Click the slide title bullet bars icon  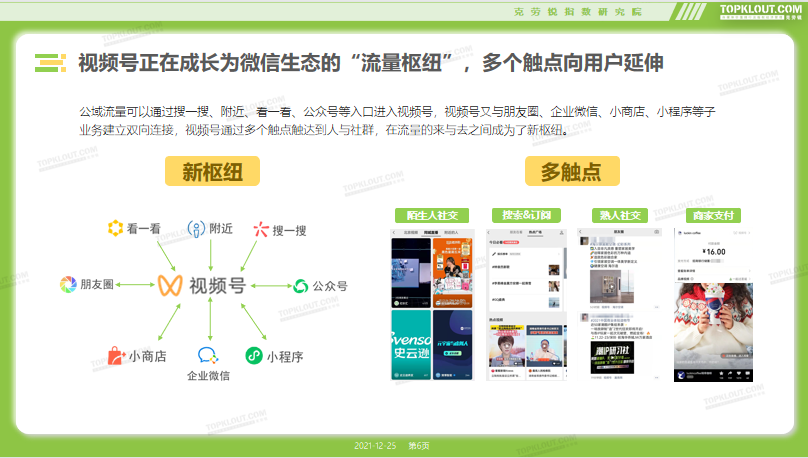(x=50, y=63)
